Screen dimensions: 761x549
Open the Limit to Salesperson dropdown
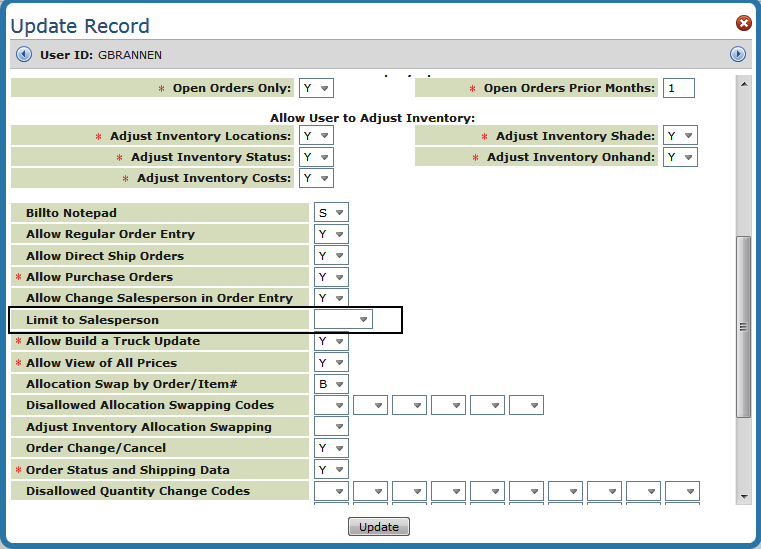click(343, 320)
